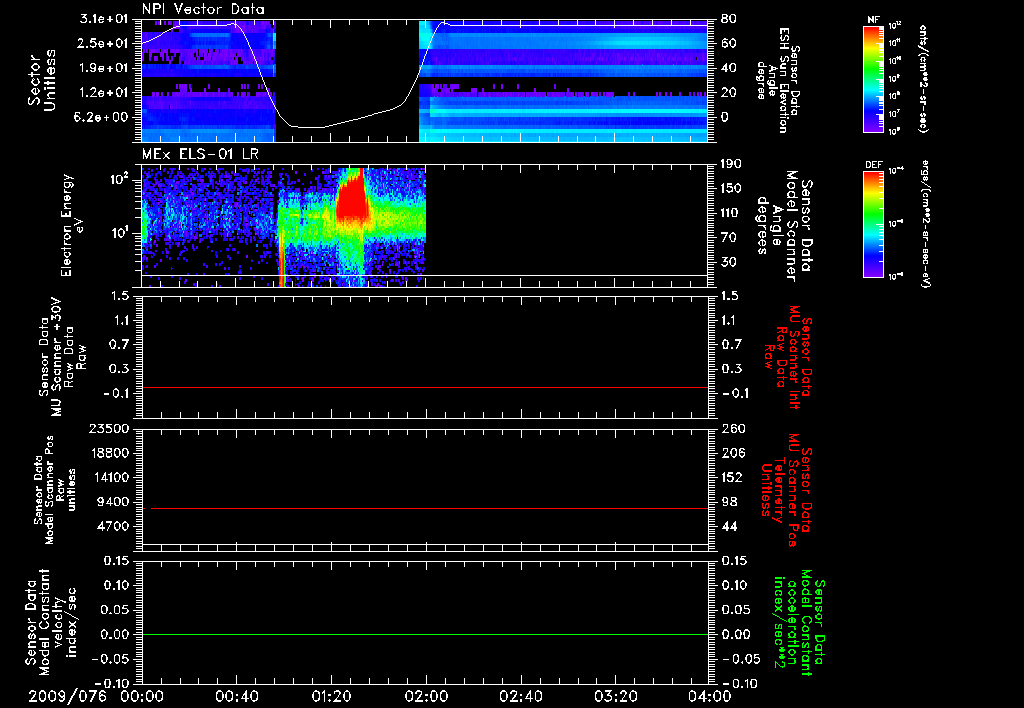Click the 'Model Scanner Pos Raw' axis label
This screenshot has width=1024, height=708.
55,490
